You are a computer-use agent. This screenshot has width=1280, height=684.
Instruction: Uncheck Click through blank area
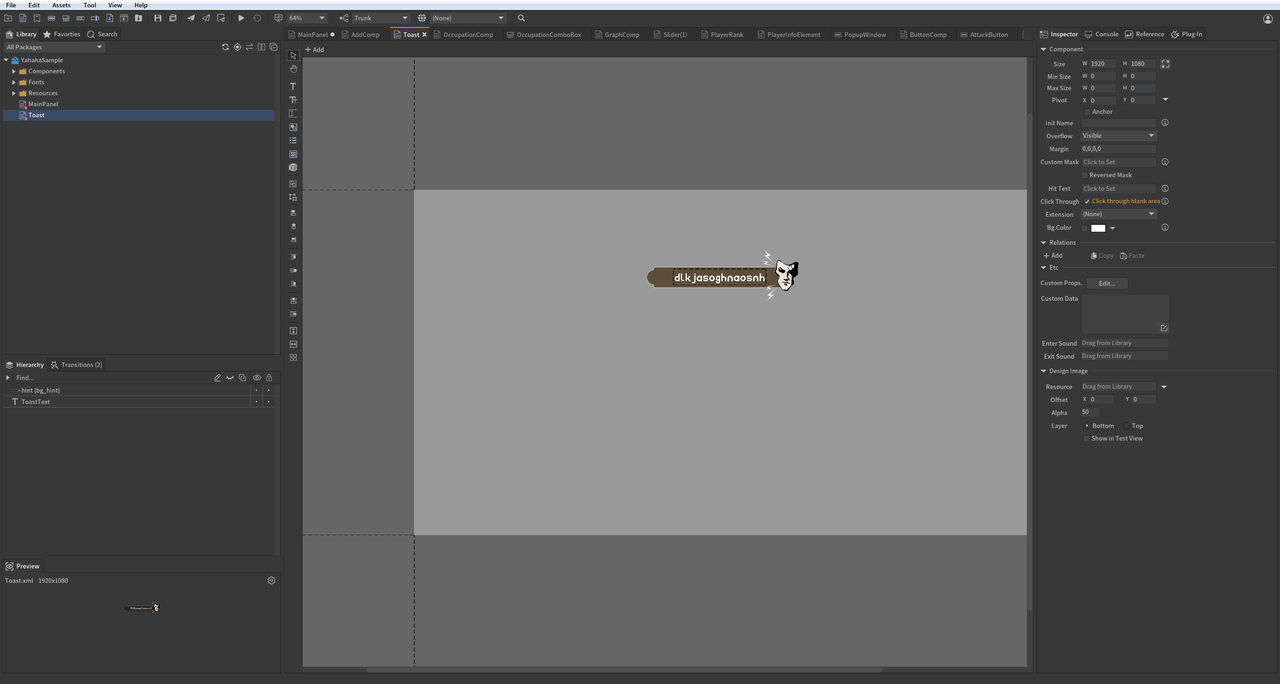point(1087,201)
